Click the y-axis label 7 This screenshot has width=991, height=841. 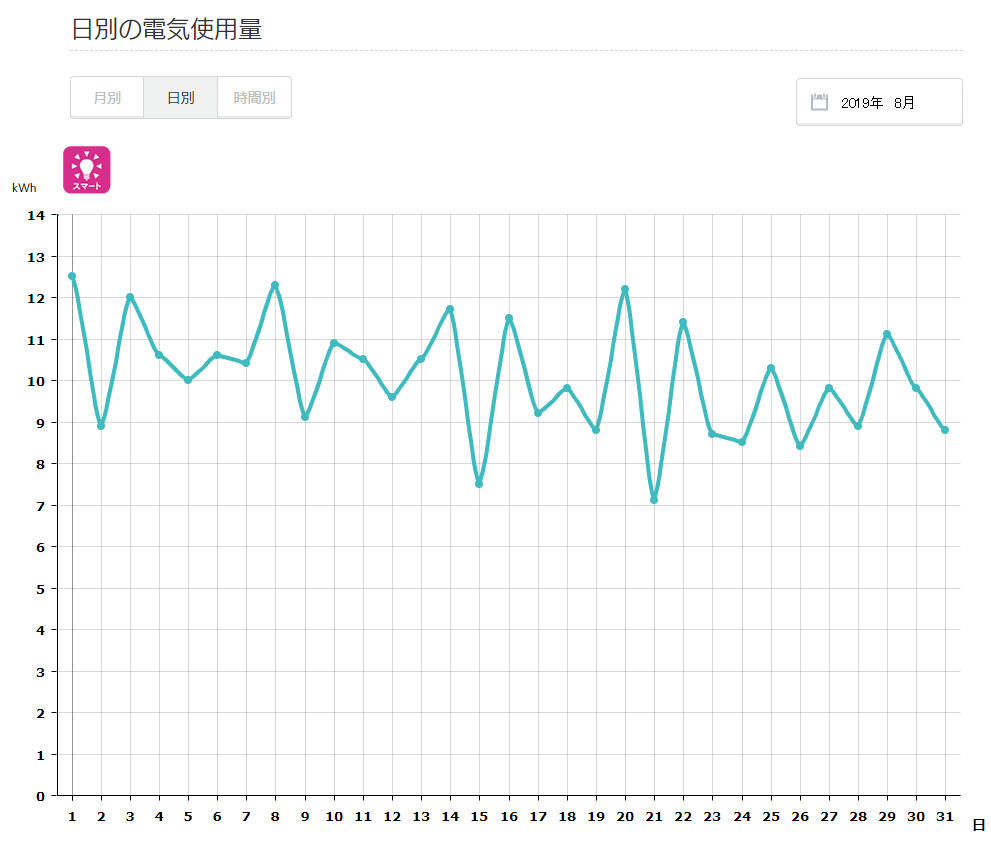tap(40, 506)
